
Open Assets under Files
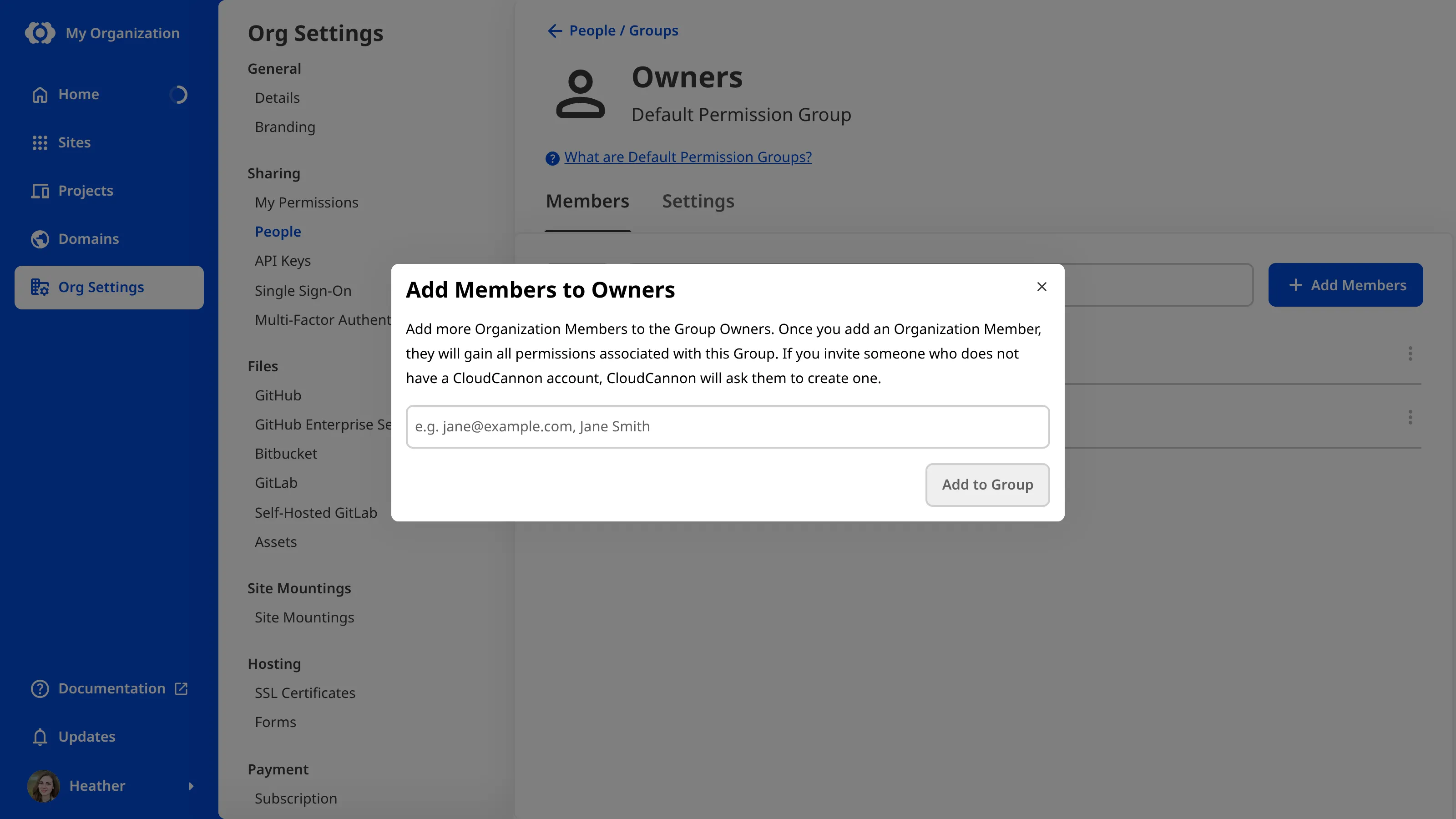(x=275, y=542)
